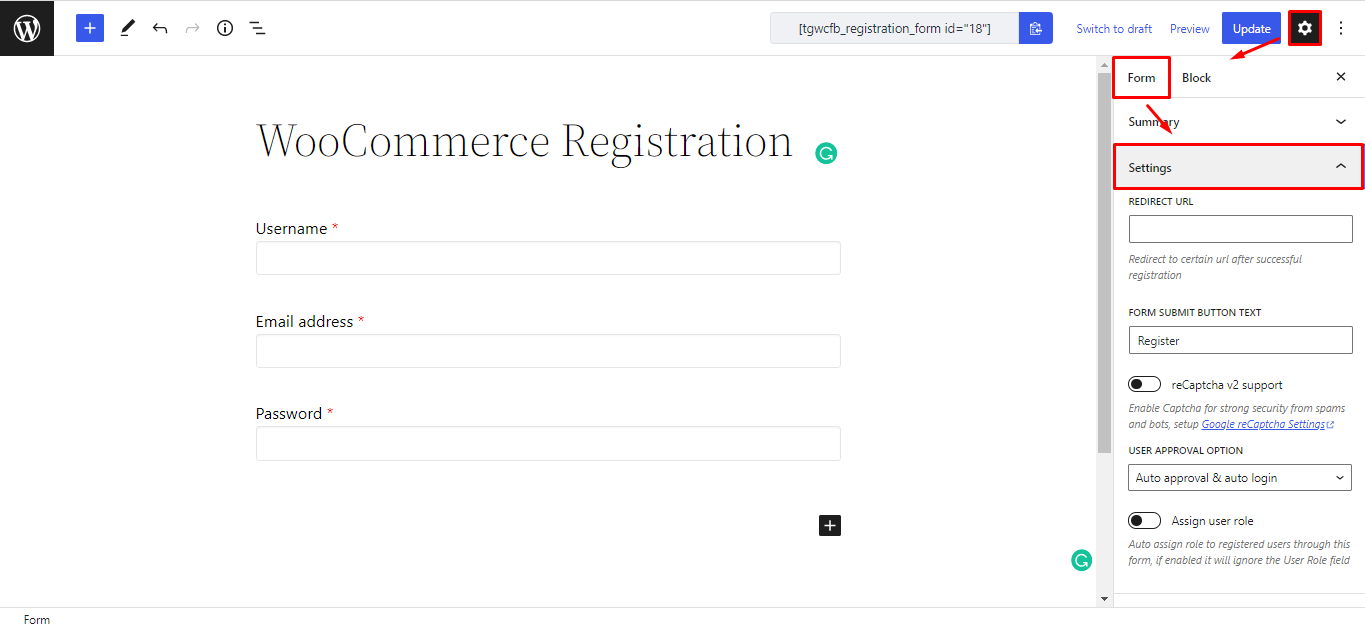Add a new block below the form

pyautogui.click(x=829, y=524)
